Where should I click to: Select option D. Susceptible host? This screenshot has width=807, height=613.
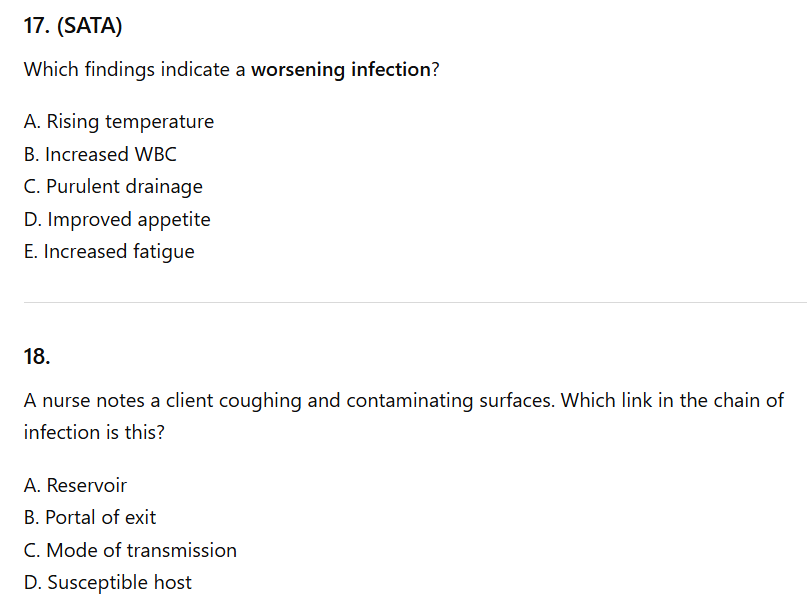[108, 583]
